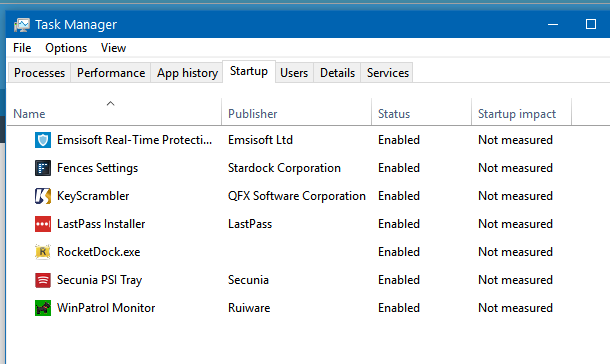The image size is (610, 364).
Task: Switch to the Performance tab
Action: [111, 73]
